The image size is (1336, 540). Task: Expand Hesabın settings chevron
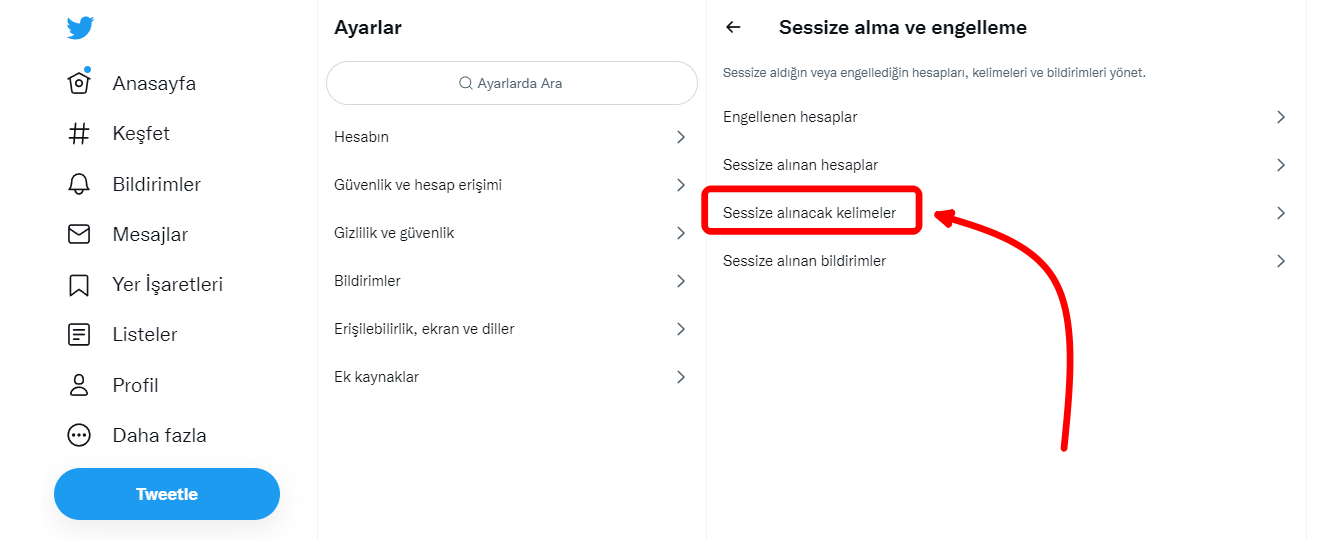coord(681,137)
